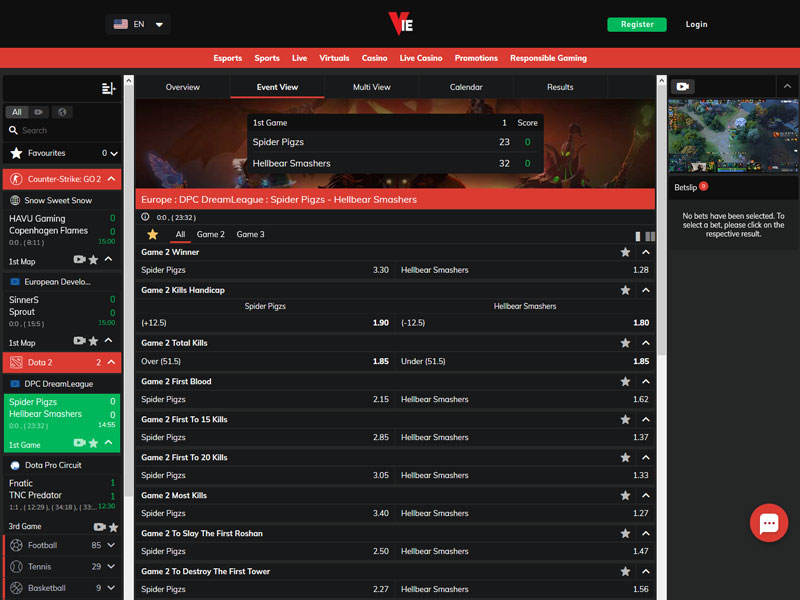Toggle the live video filter in sidebar

pyautogui.click(x=39, y=112)
